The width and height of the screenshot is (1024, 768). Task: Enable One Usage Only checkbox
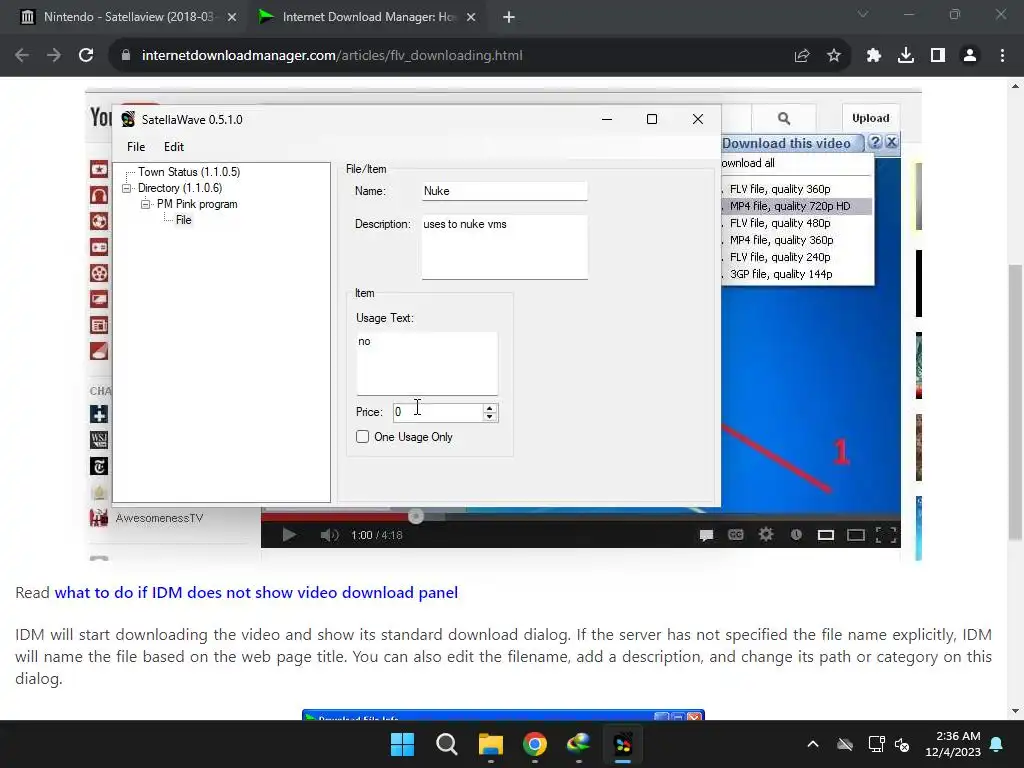[362, 437]
